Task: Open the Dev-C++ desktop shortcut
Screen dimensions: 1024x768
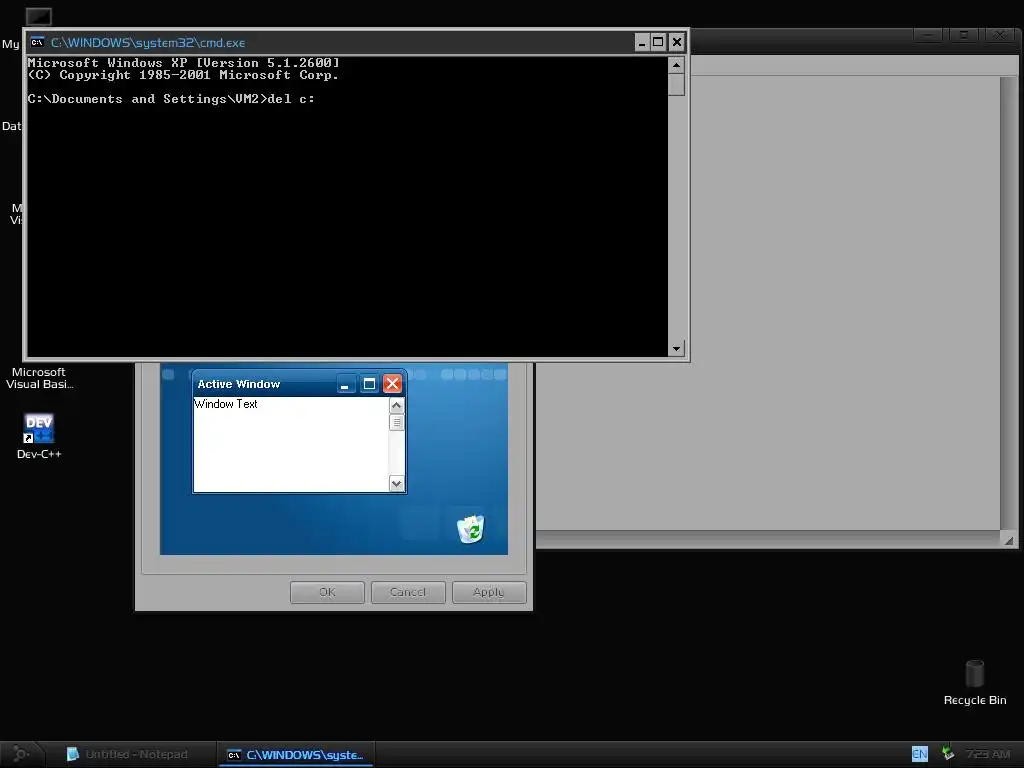Action: click(x=39, y=436)
